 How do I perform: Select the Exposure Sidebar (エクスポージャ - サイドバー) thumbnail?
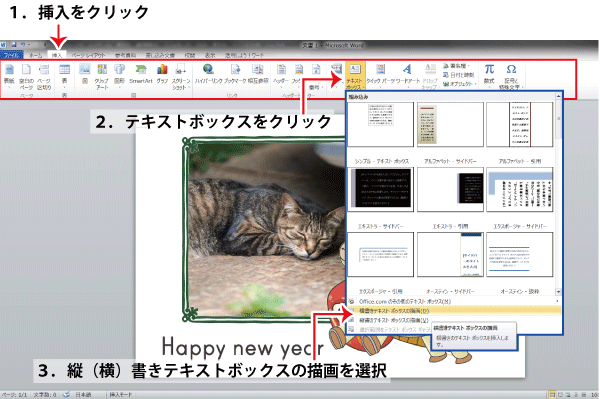[x=520, y=189]
